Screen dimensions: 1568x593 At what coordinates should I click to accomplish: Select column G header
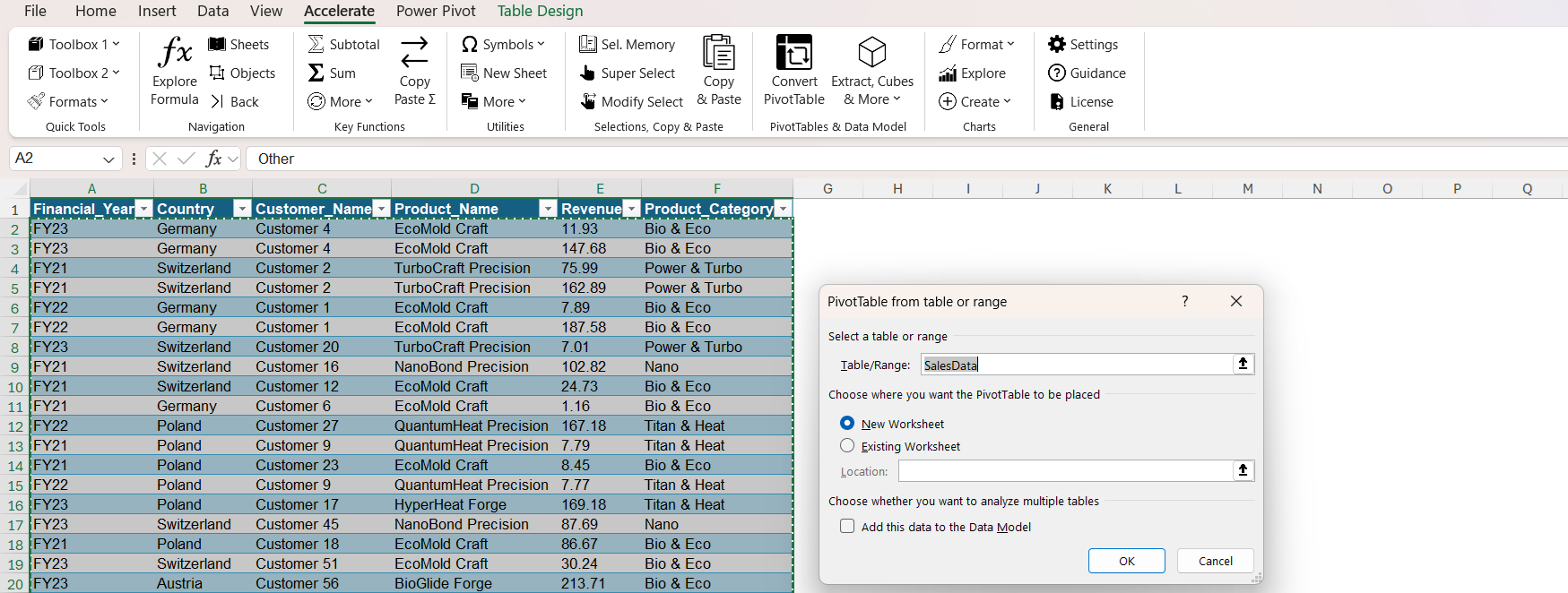point(827,188)
